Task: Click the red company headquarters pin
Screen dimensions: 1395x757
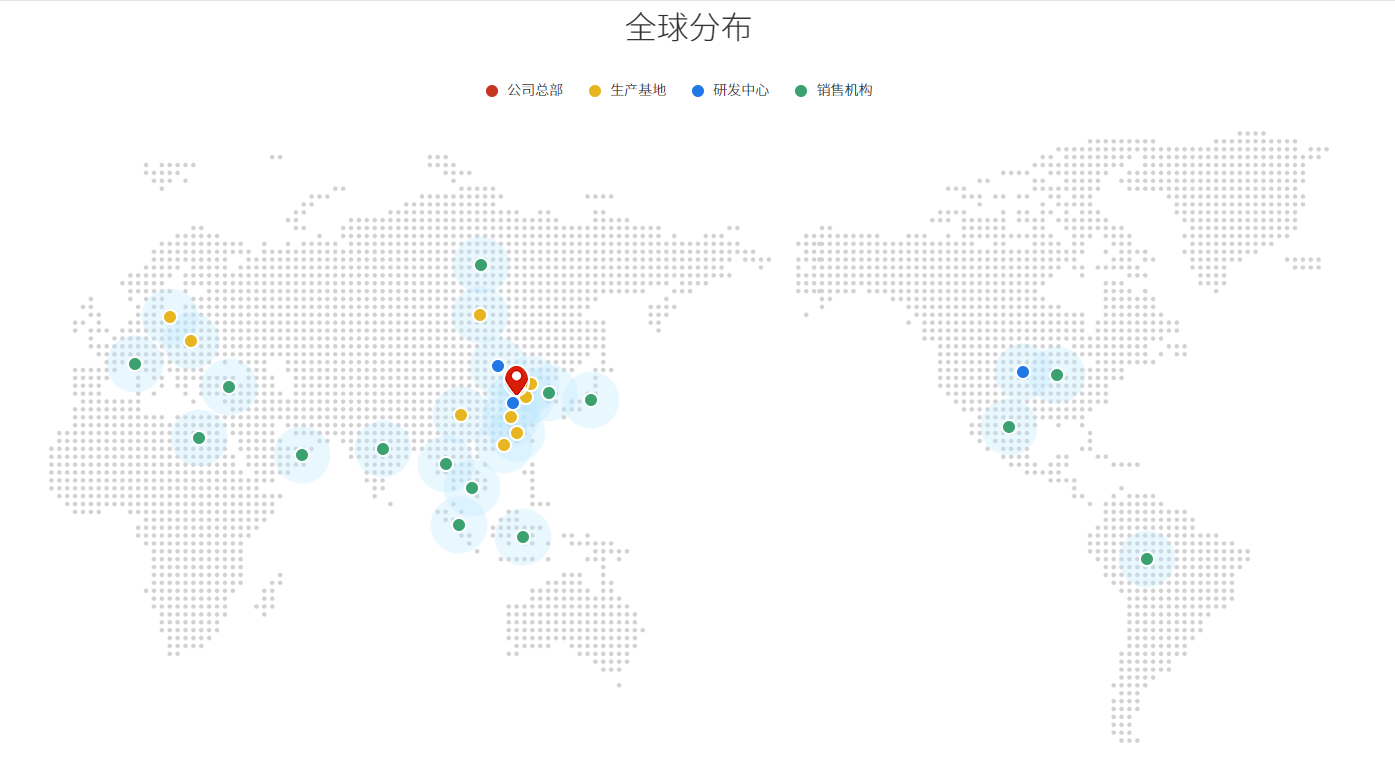Action: pyautogui.click(x=516, y=380)
